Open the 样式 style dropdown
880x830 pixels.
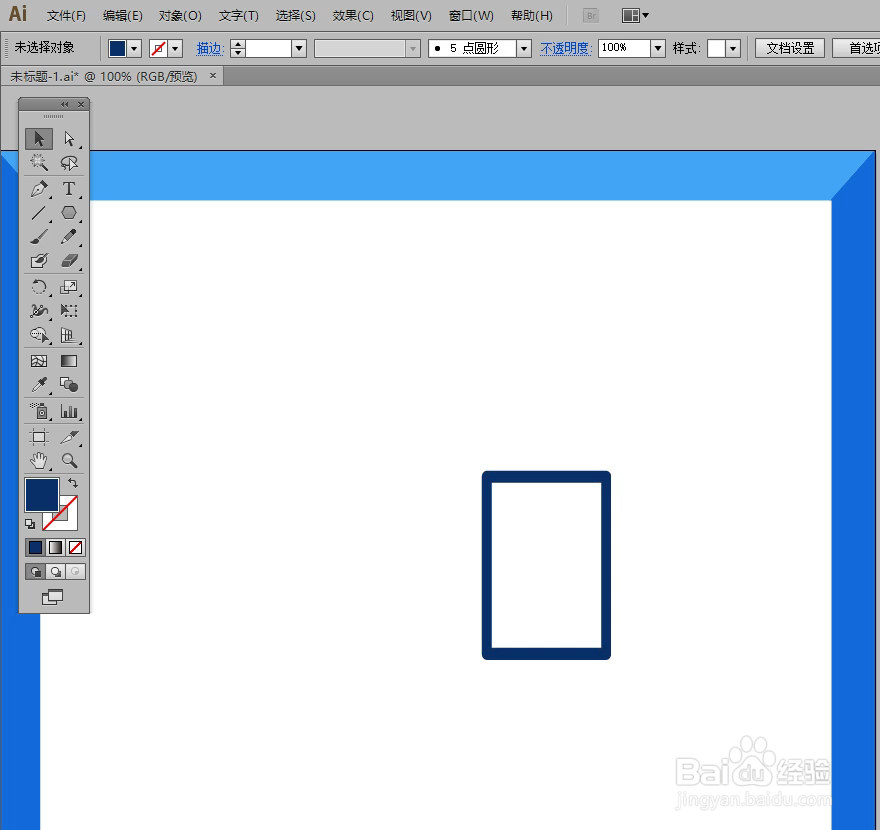732,49
